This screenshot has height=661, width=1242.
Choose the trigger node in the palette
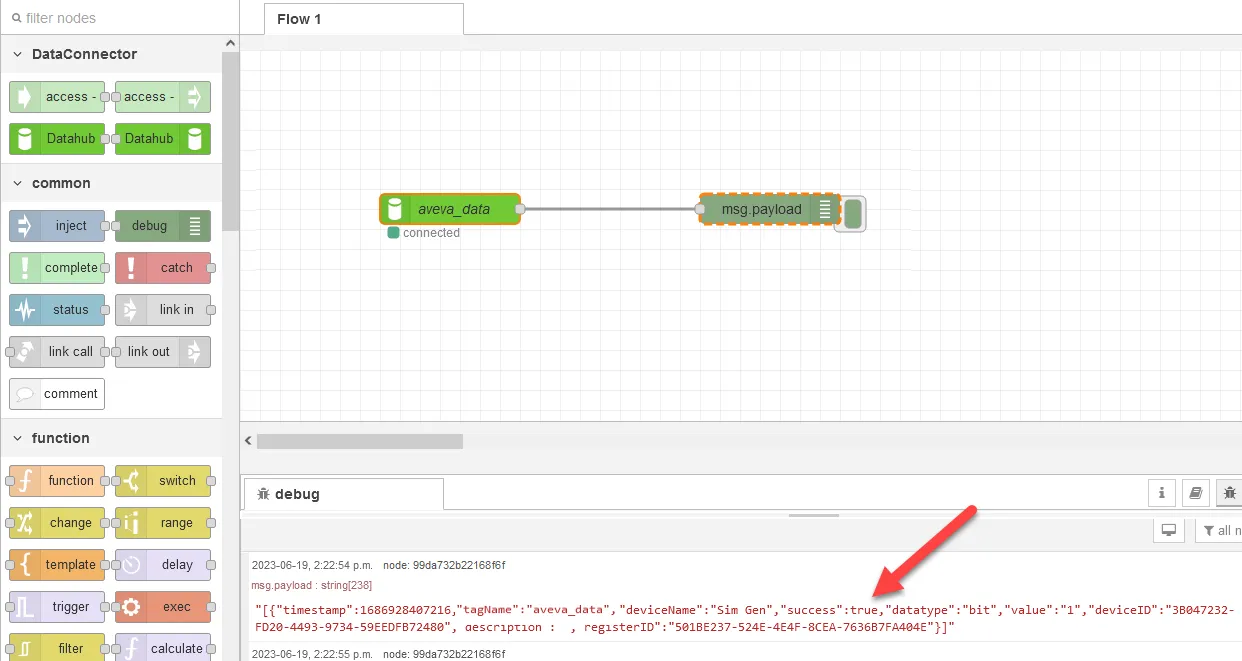coord(57,607)
